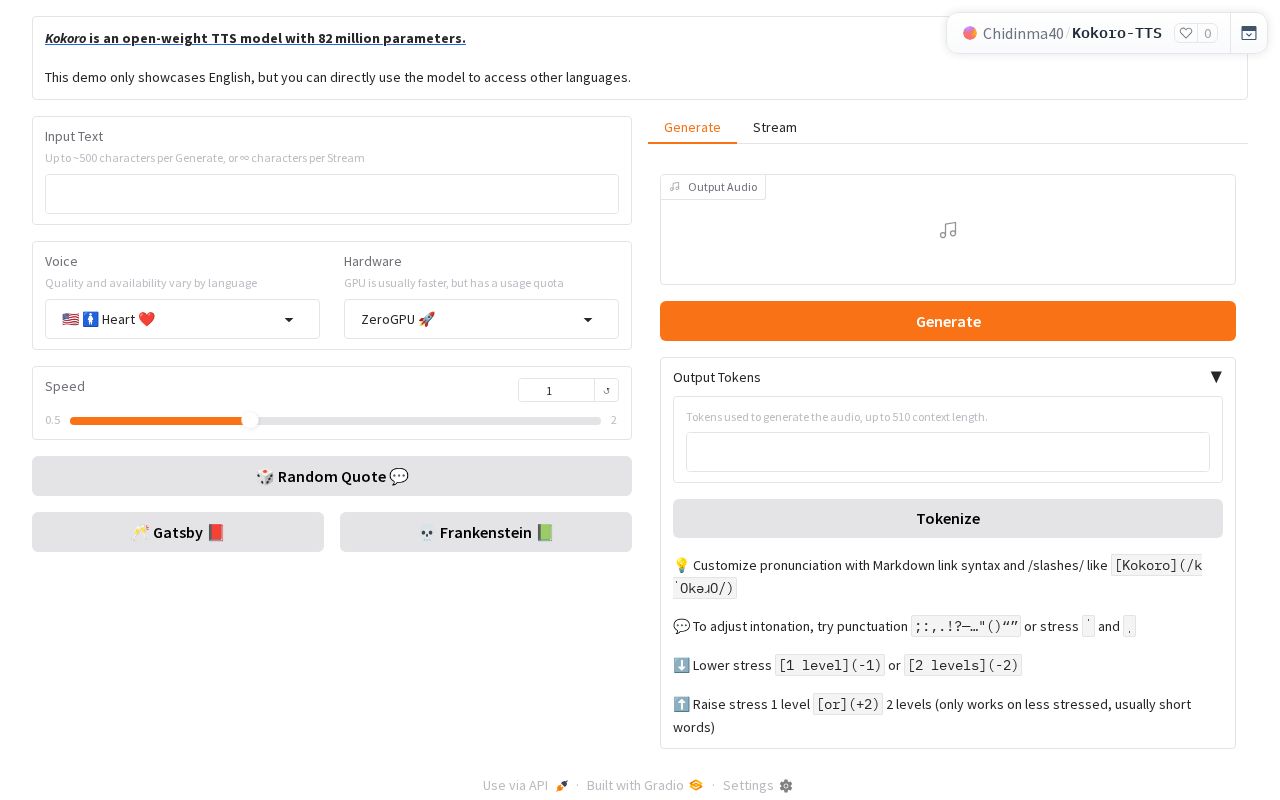The width and height of the screenshot is (1280, 800).
Task: Click the Output Tokens text field
Action: coord(948,452)
